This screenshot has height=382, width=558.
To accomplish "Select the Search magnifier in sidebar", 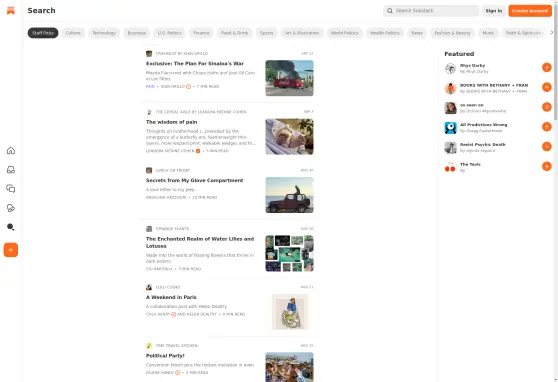I will point(11,227).
